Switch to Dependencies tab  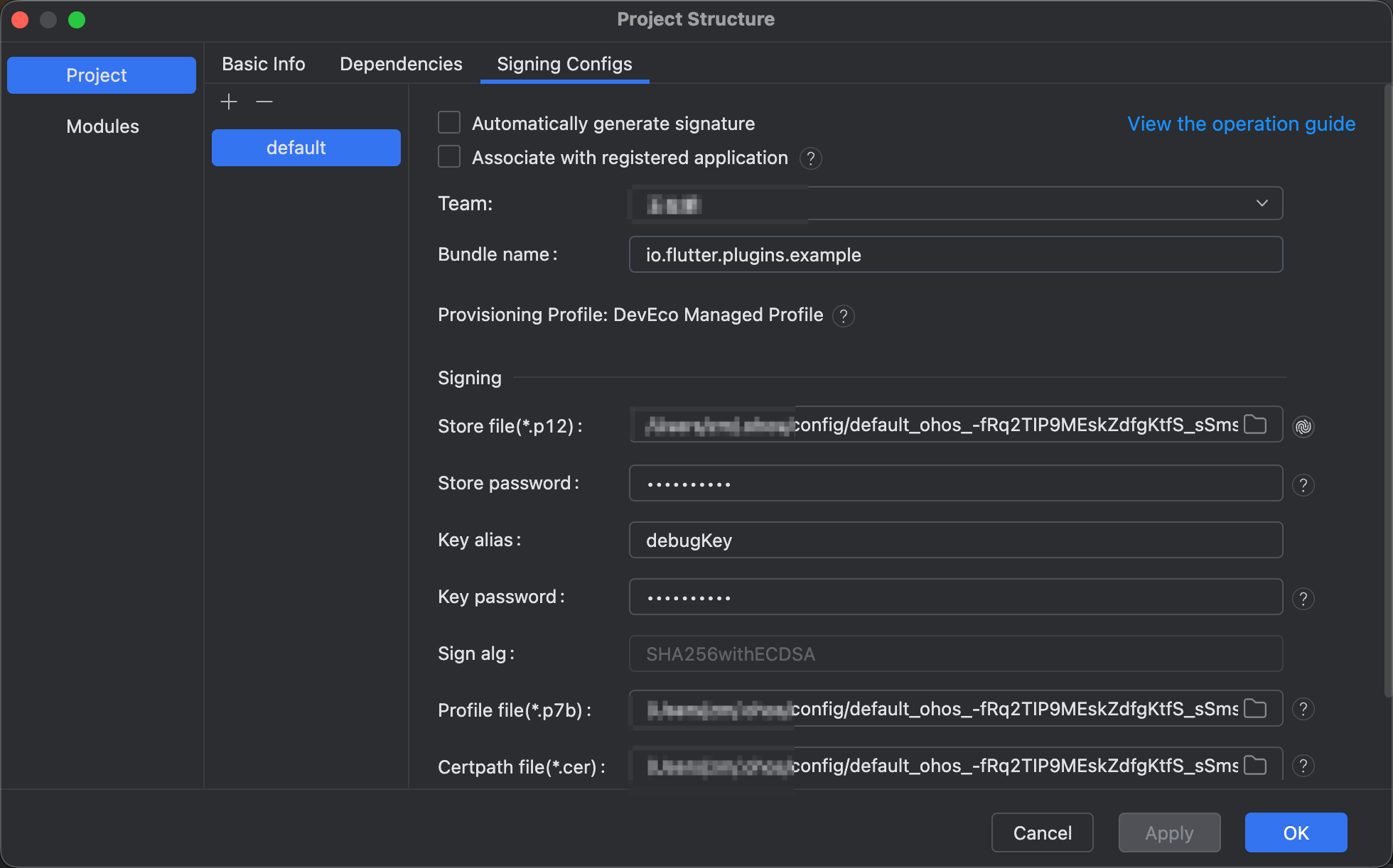click(x=401, y=64)
